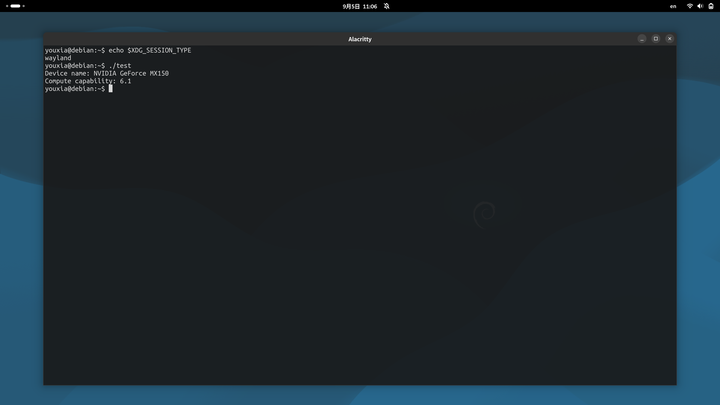Open the 'en' input source menu

tap(673, 6)
